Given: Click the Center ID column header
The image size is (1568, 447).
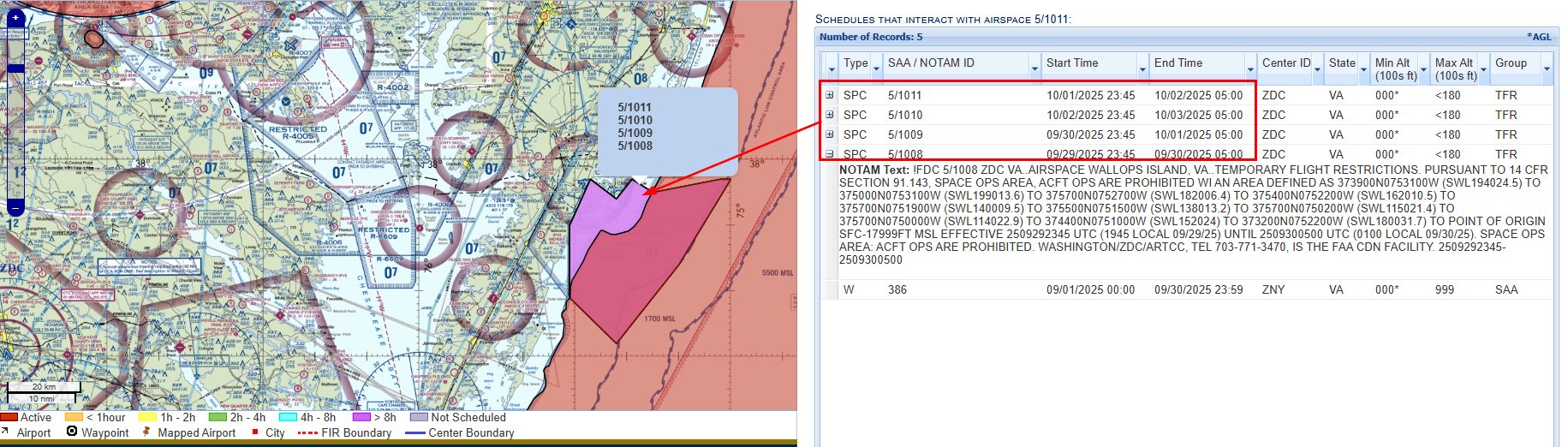Looking at the screenshot, I should pos(1285,63).
